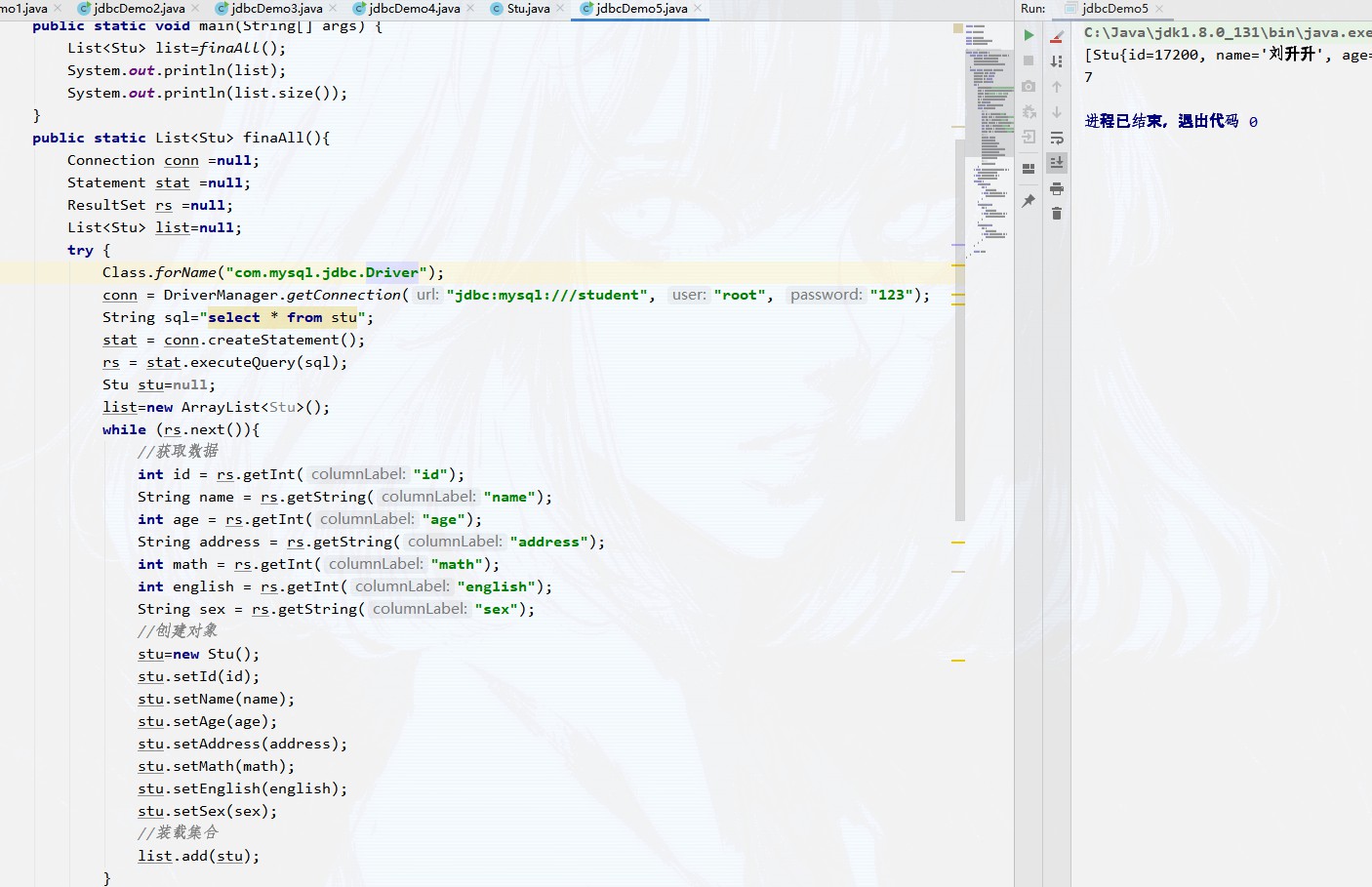The height and width of the screenshot is (887, 1372).
Task: Click the Restore Layout icon in Run panel
Action: pyautogui.click(x=1029, y=168)
